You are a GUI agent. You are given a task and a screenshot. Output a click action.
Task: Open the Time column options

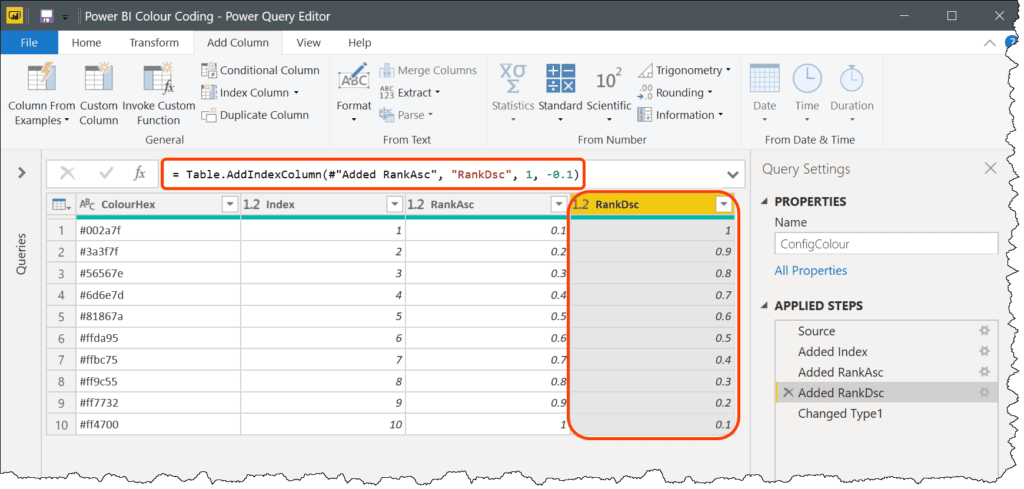click(807, 93)
